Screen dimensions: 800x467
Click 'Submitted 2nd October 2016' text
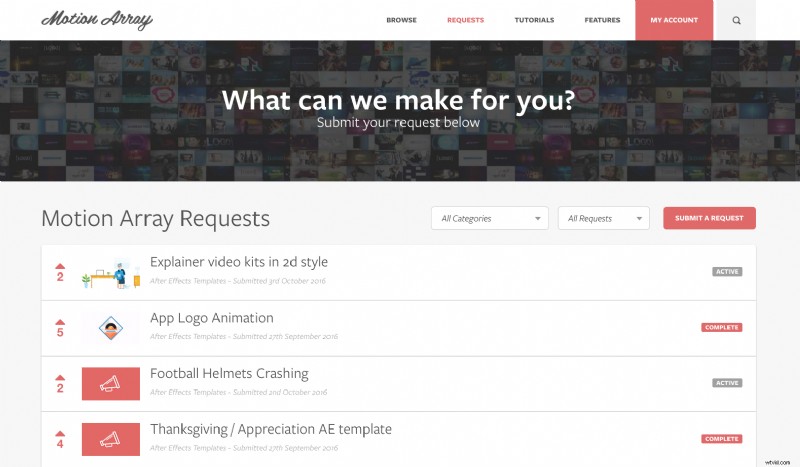point(280,392)
